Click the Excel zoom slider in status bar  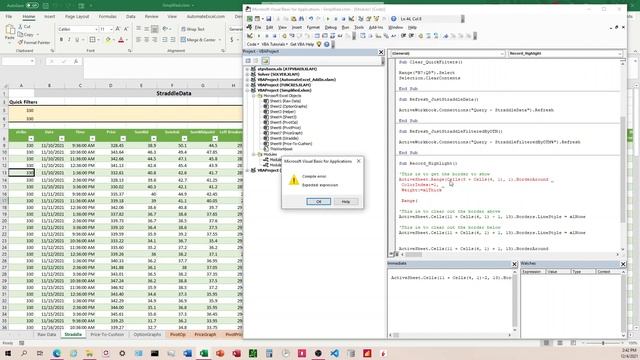(603, 343)
